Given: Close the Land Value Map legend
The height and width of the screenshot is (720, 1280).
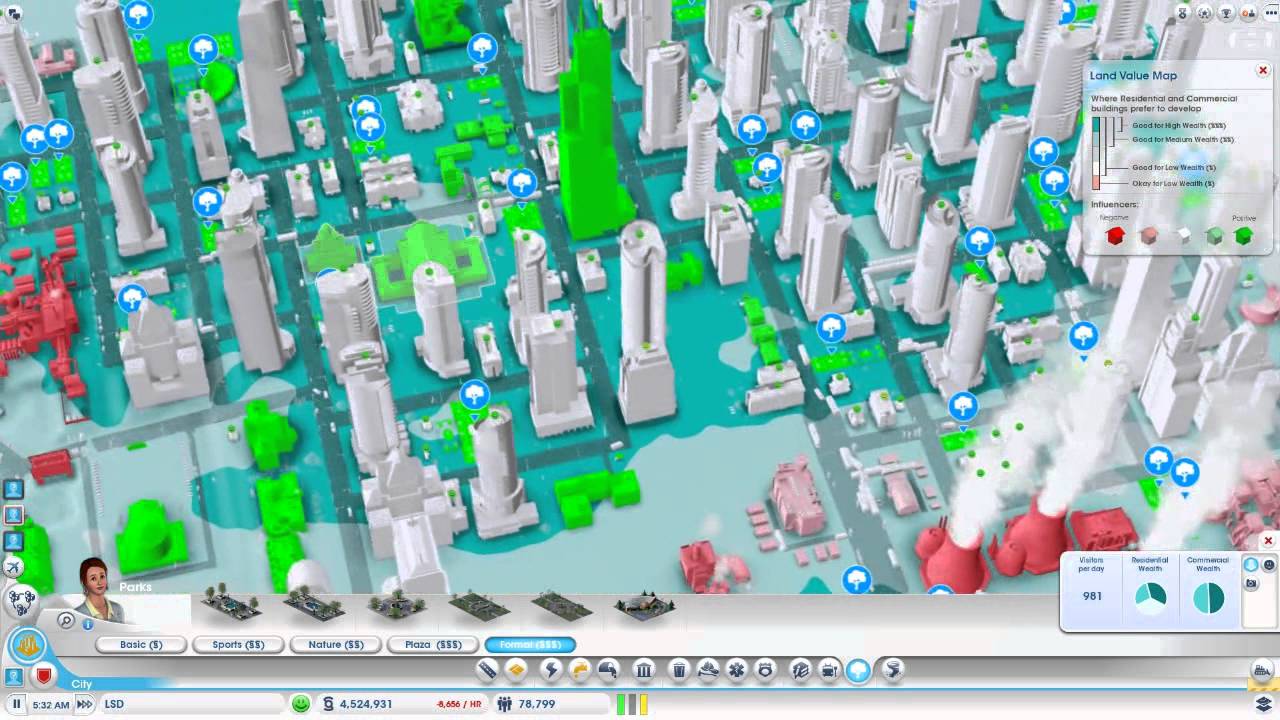Looking at the screenshot, I should pos(1263,71).
